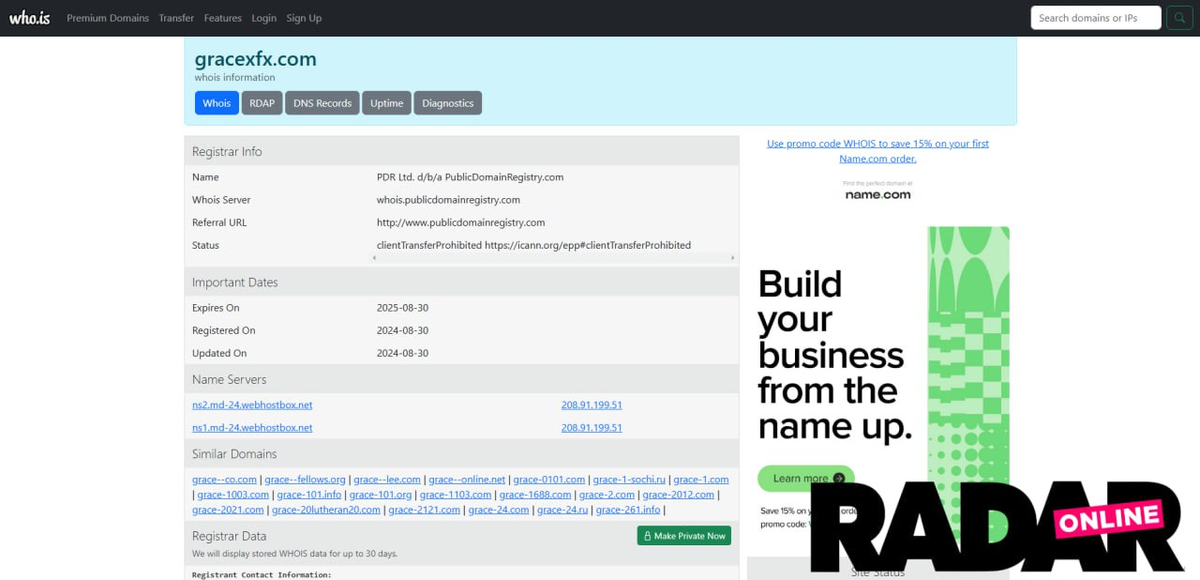Open similar domain grace-1-sochi.ru
The width and height of the screenshot is (1200, 580).
point(629,480)
